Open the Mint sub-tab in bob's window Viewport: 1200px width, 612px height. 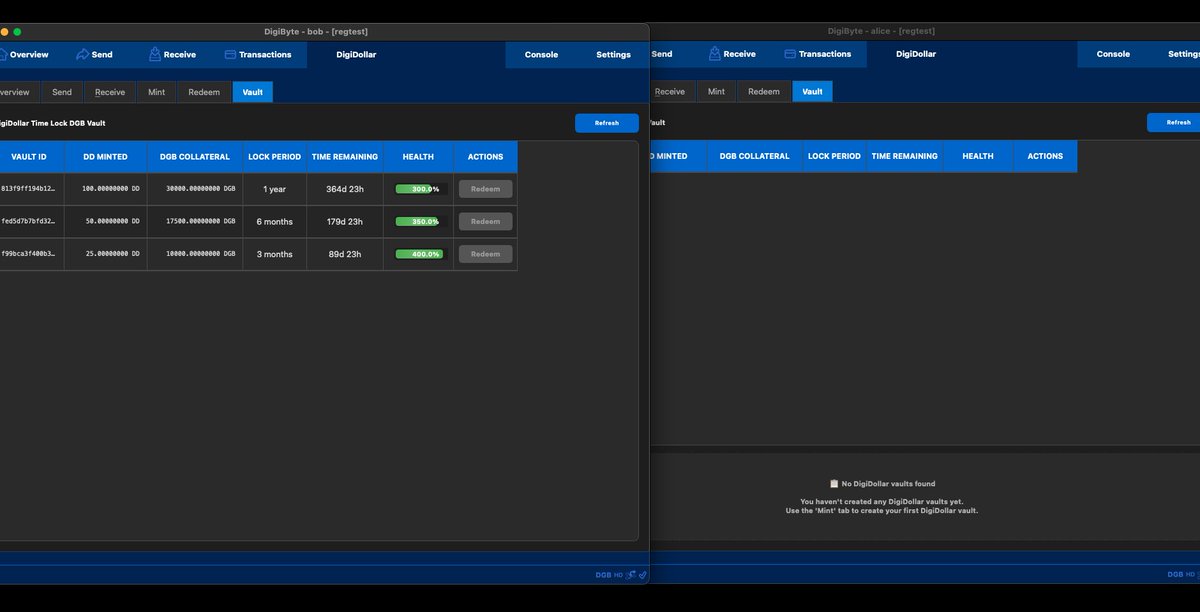[x=156, y=92]
